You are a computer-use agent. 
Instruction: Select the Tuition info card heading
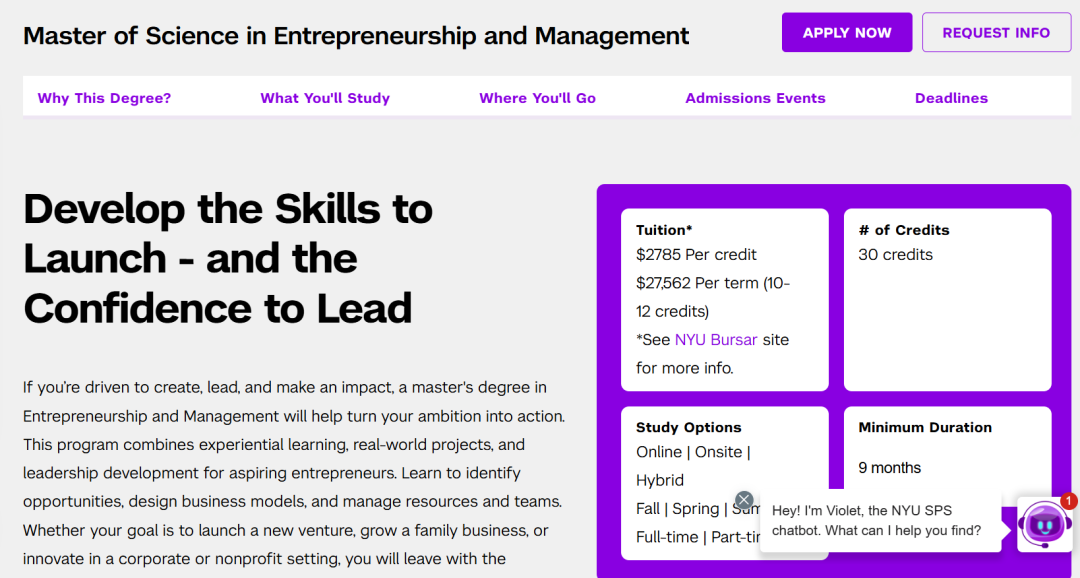[x=664, y=230]
